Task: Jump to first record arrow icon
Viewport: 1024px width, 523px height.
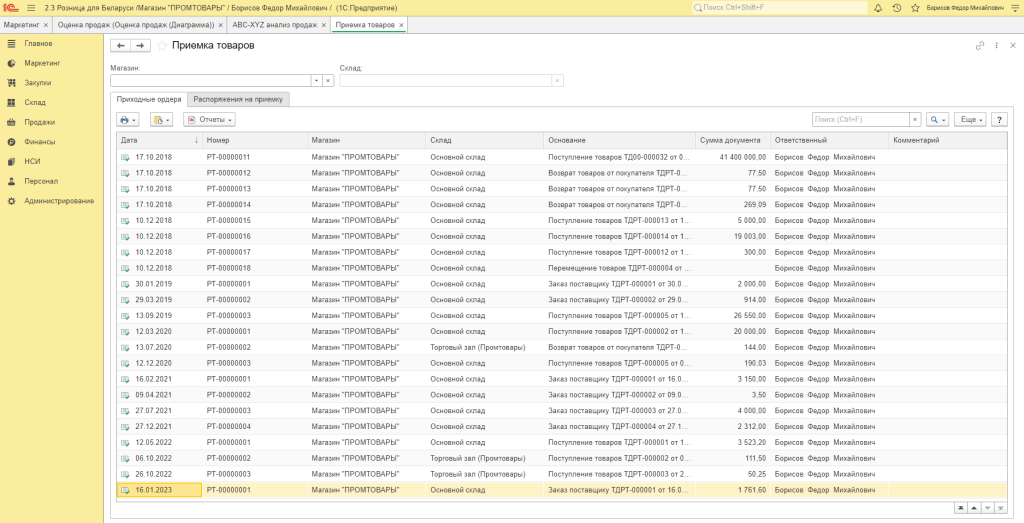Action: pyautogui.click(x=961, y=508)
